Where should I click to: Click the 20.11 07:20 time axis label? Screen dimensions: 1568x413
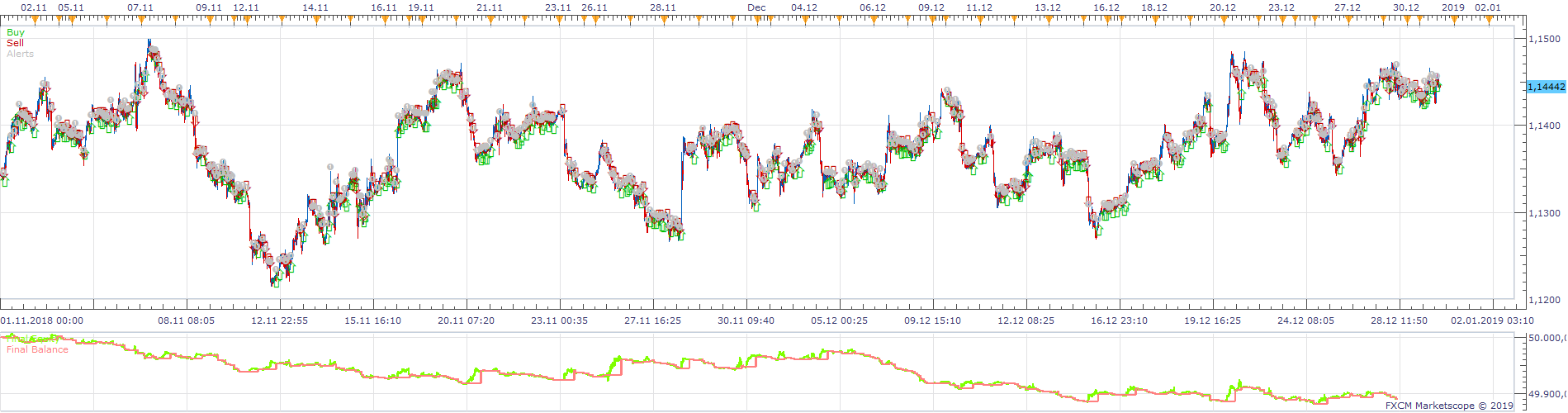coord(467,320)
